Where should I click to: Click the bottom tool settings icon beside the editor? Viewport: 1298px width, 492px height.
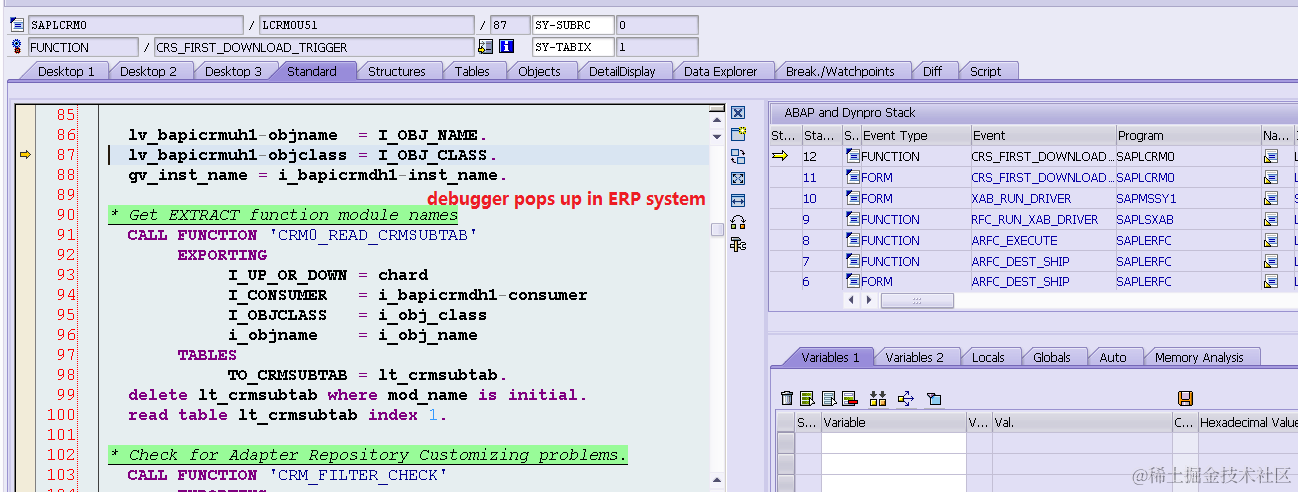tap(738, 244)
